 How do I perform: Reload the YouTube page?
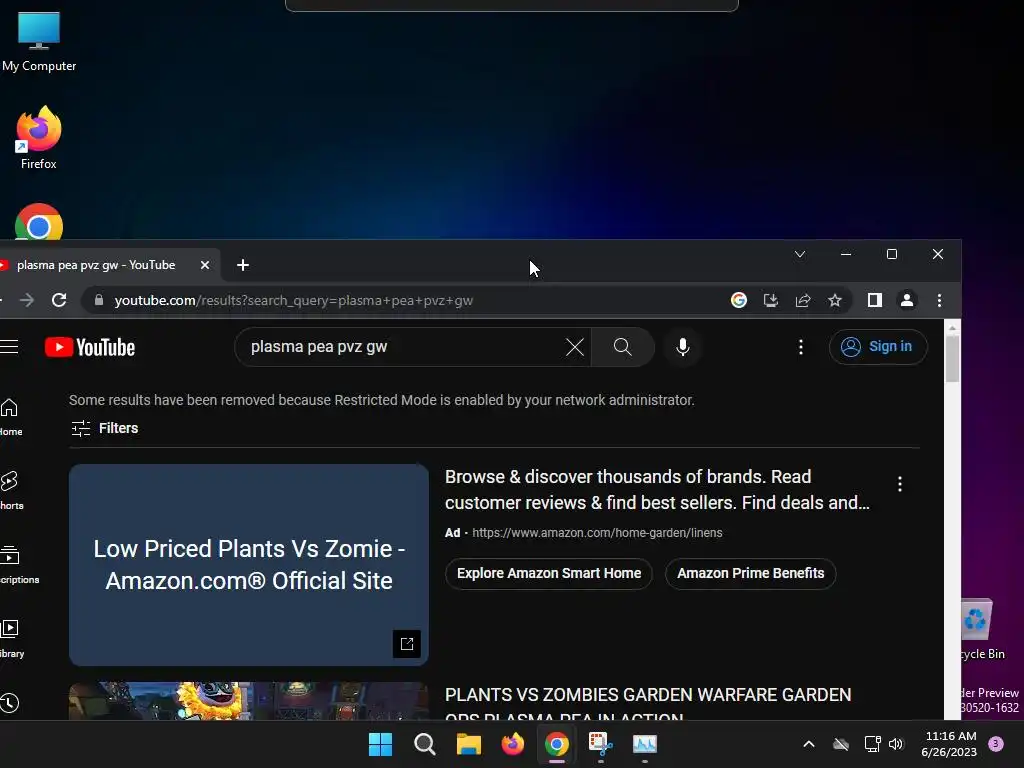point(59,300)
